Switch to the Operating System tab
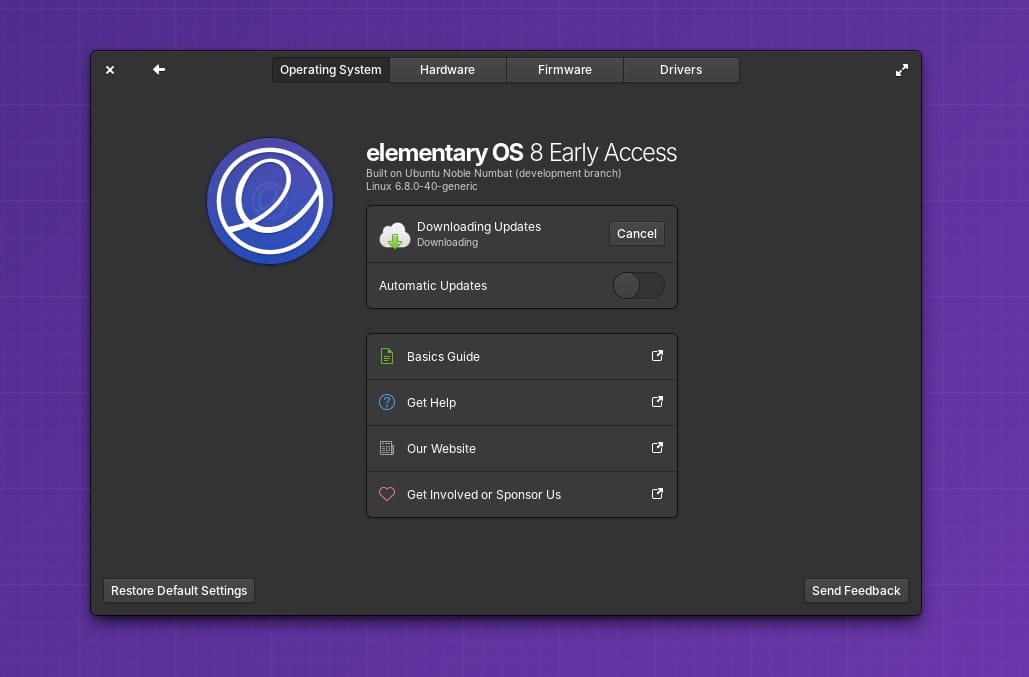This screenshot has width=1029, height=677. 330,69
